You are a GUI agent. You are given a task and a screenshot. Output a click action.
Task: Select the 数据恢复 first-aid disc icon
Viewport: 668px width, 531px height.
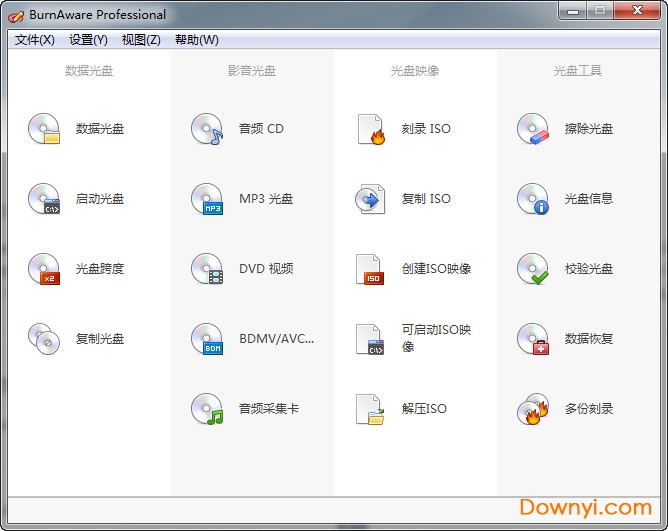[533, 339]
